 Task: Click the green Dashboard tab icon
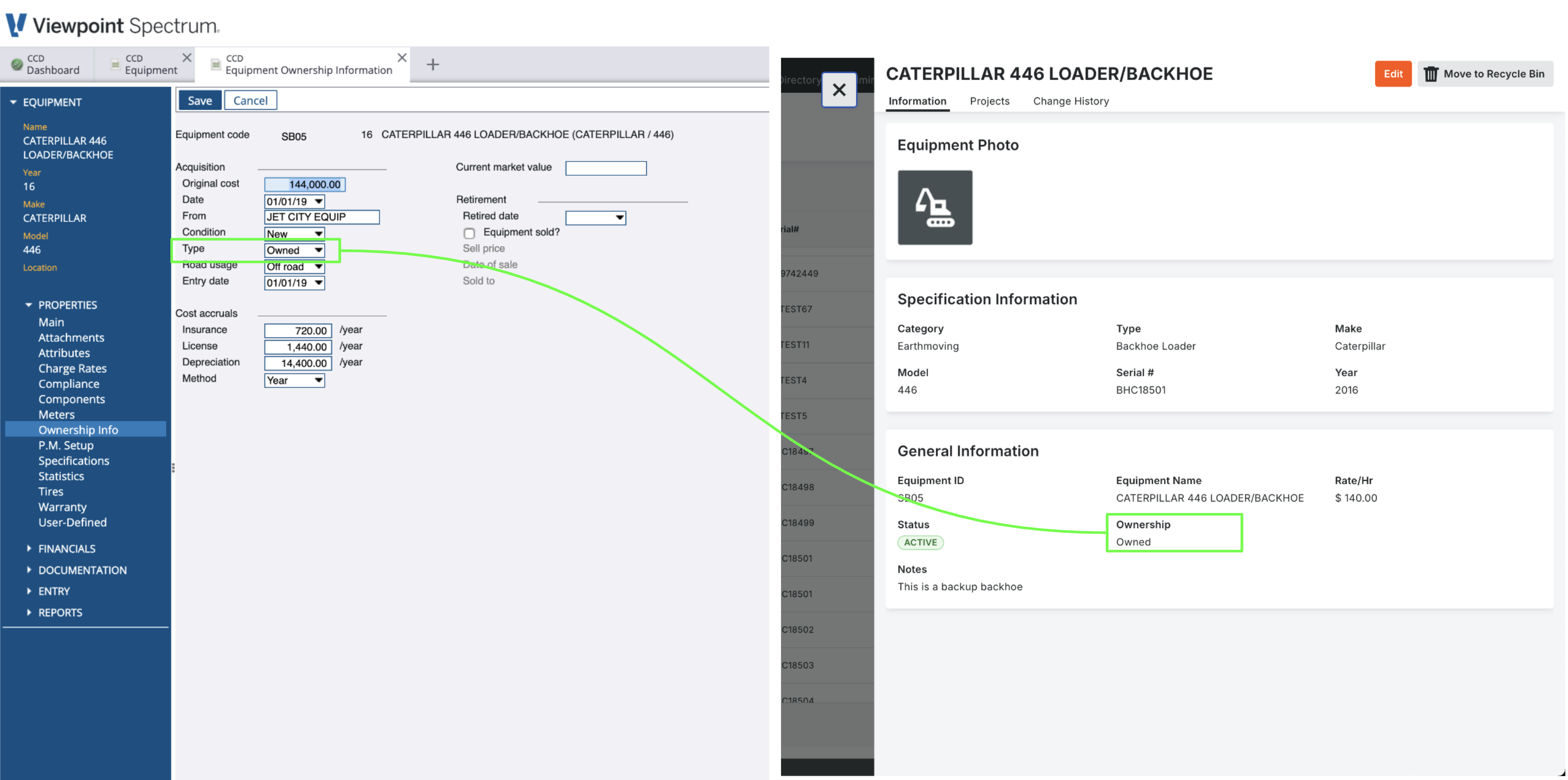(x=17, y=64)
